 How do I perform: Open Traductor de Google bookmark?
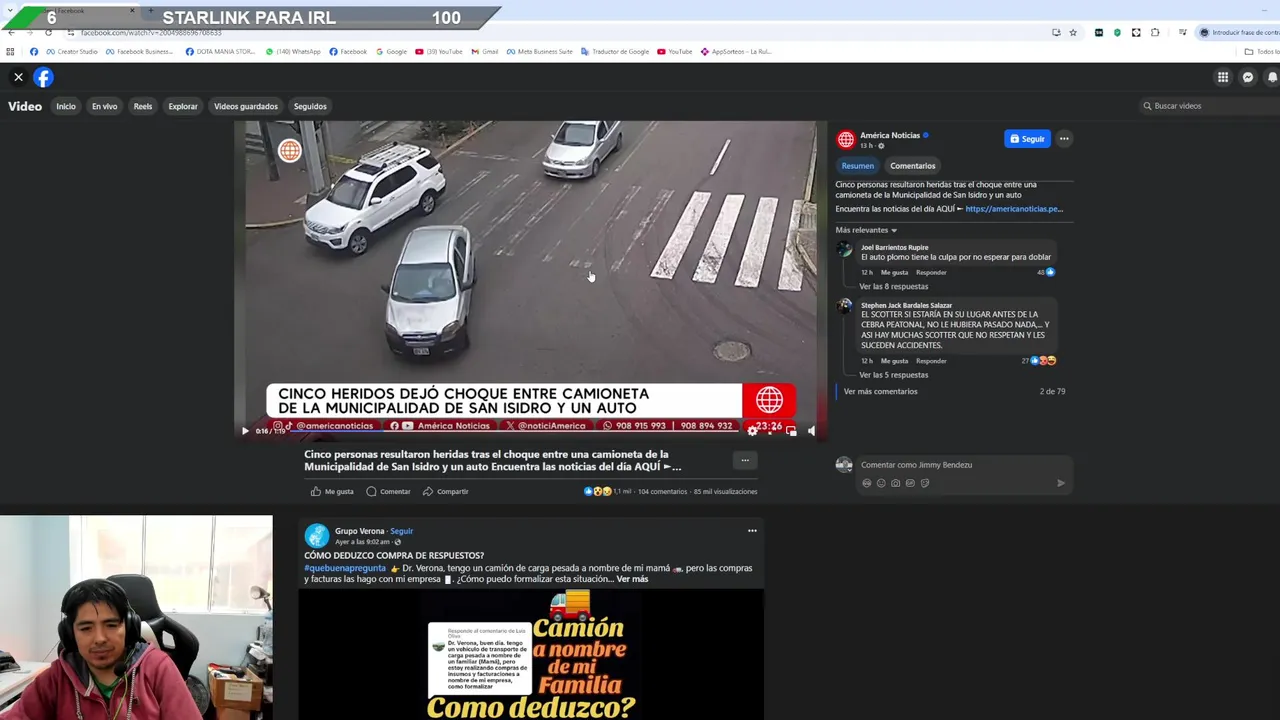(615, 52)
